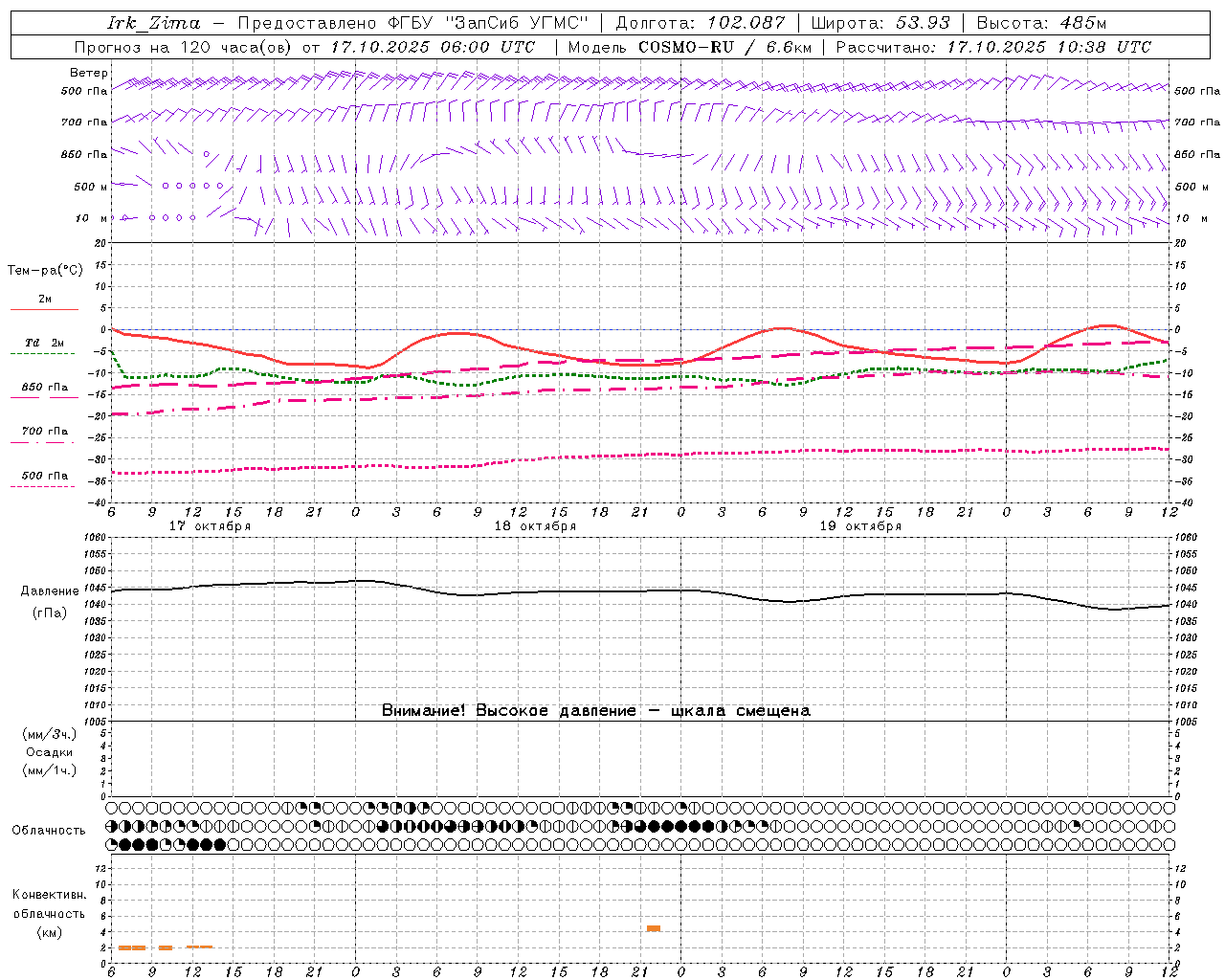Viewport: 1225px width, 980px height.
Task: Click the '17 октября' date label
Action: point(210,526)
